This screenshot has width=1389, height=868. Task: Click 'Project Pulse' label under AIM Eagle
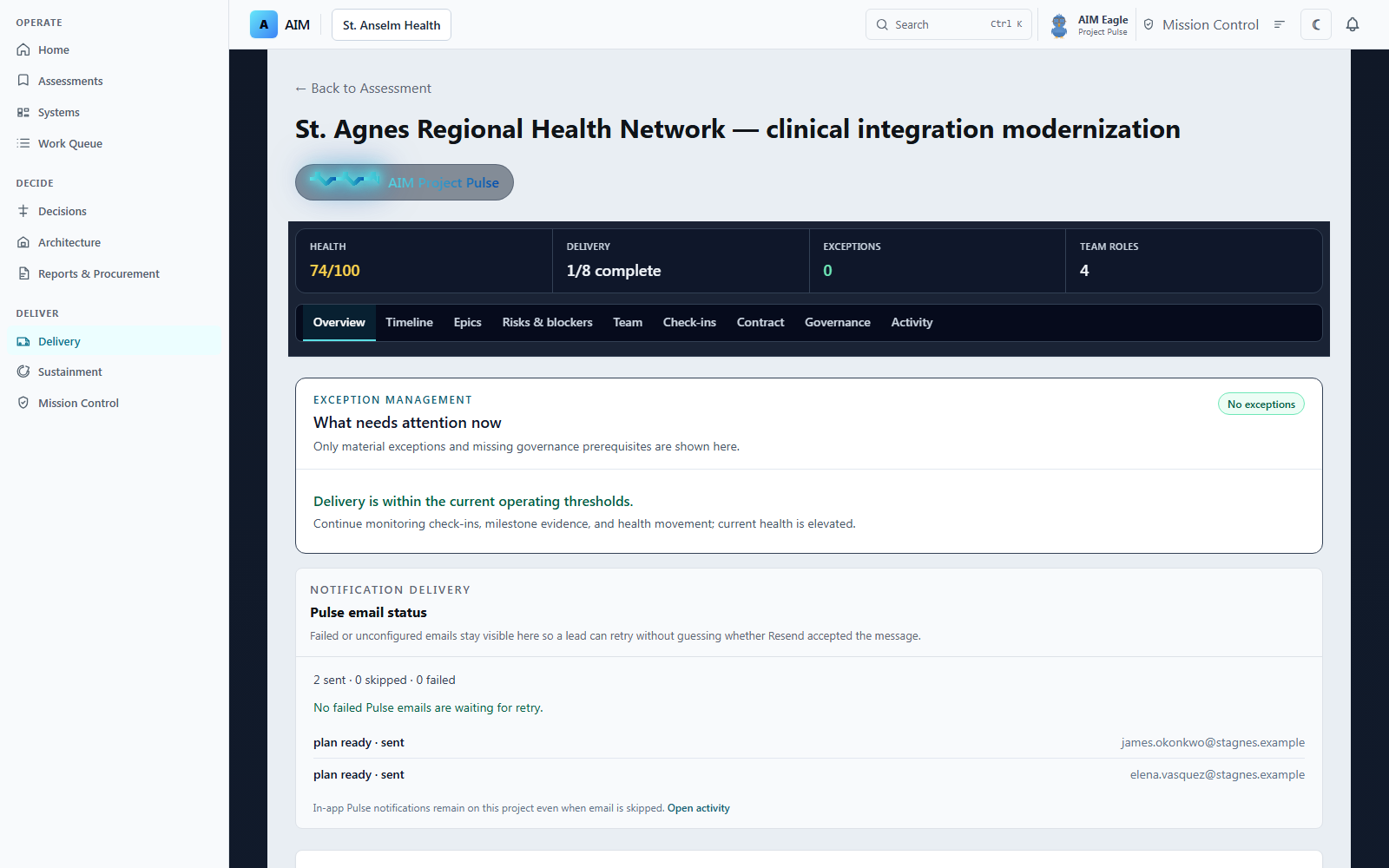1103,32
